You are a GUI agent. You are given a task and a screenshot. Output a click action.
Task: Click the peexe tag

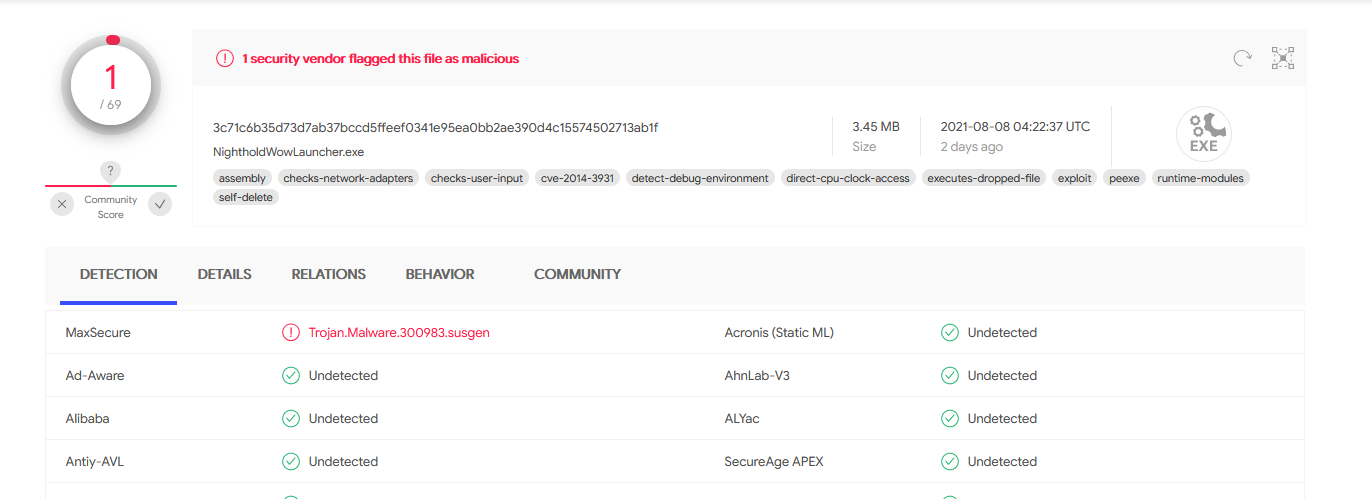coord(1124,178)
